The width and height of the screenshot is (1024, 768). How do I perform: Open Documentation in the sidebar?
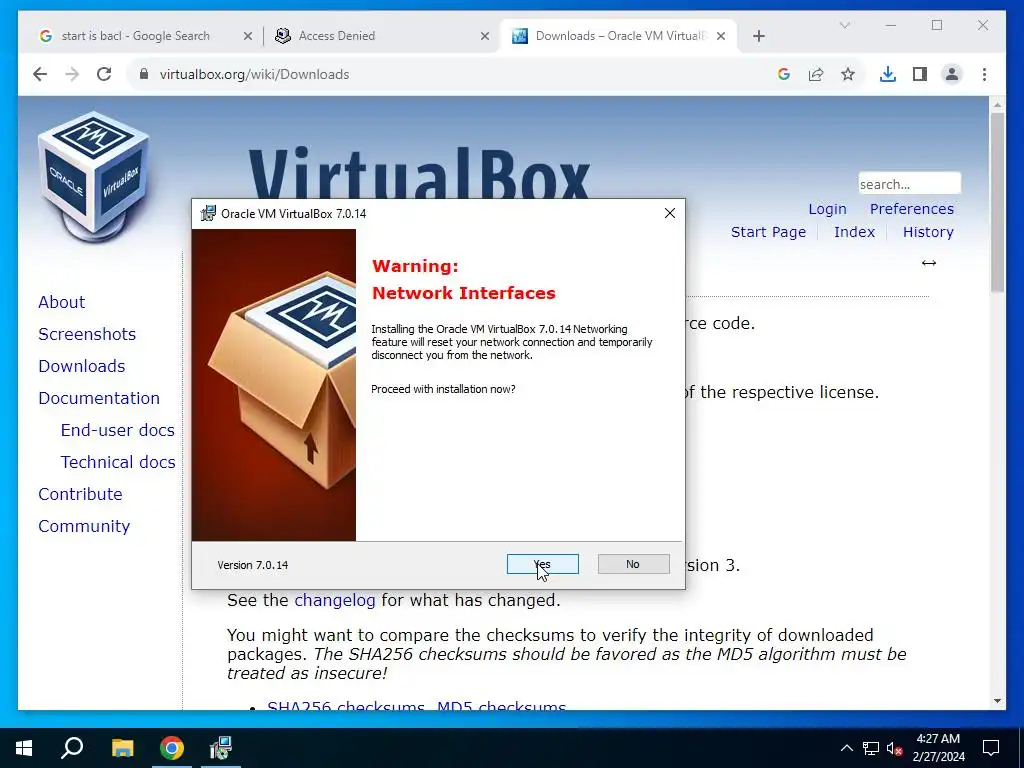99,398
